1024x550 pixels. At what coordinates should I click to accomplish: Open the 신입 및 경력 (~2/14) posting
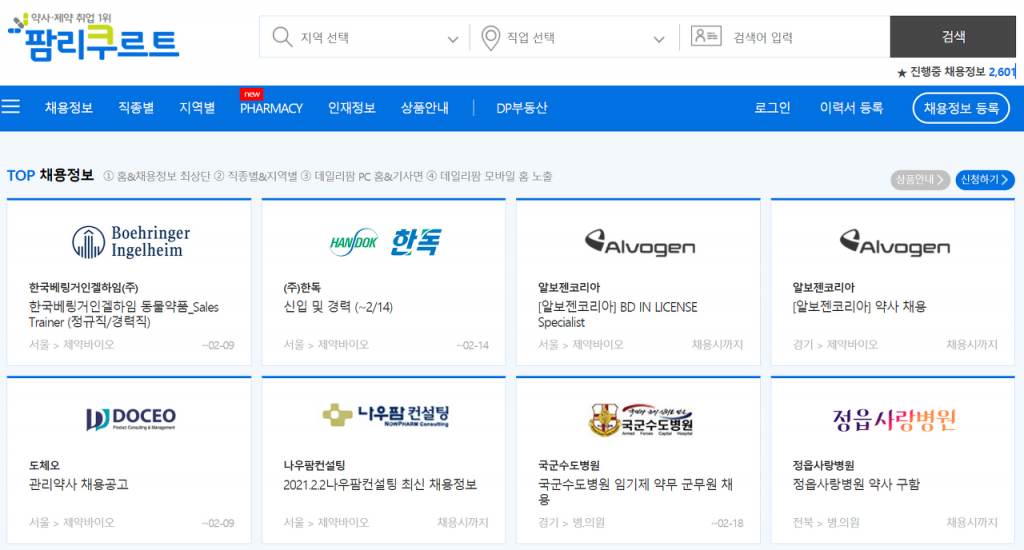click(x=338, y=307)
